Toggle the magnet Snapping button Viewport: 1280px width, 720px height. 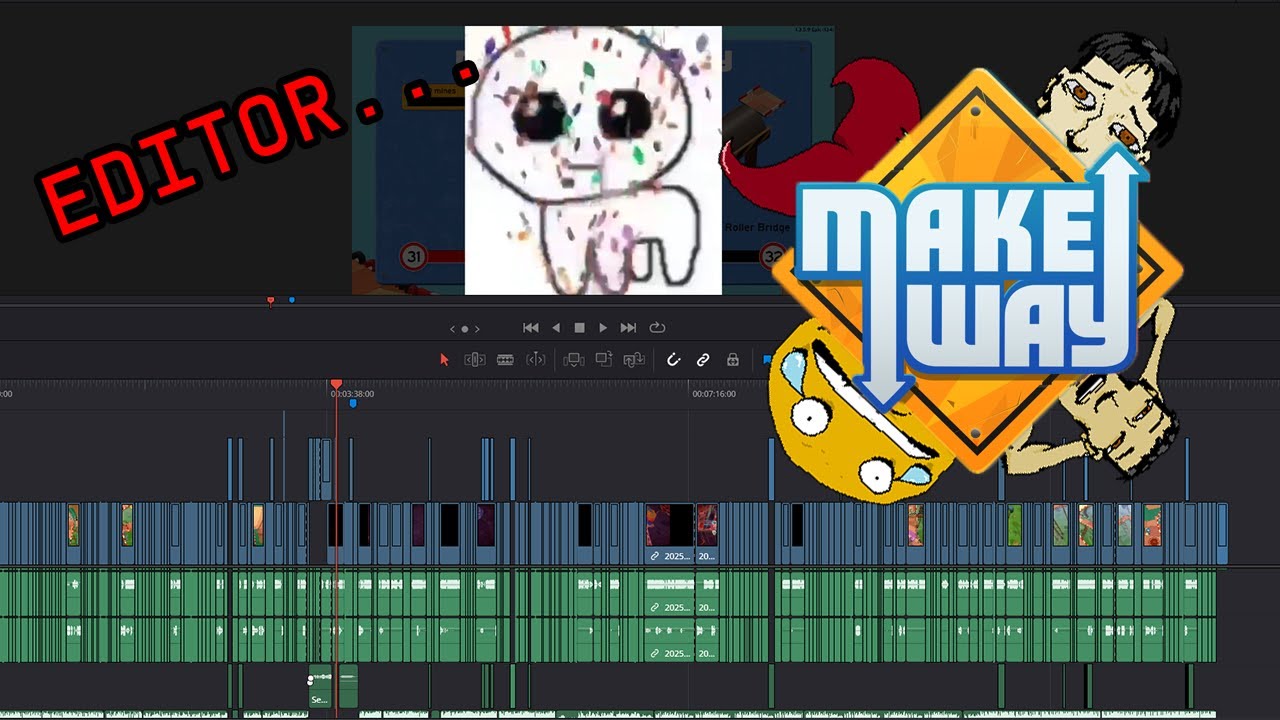click(674, 360)
